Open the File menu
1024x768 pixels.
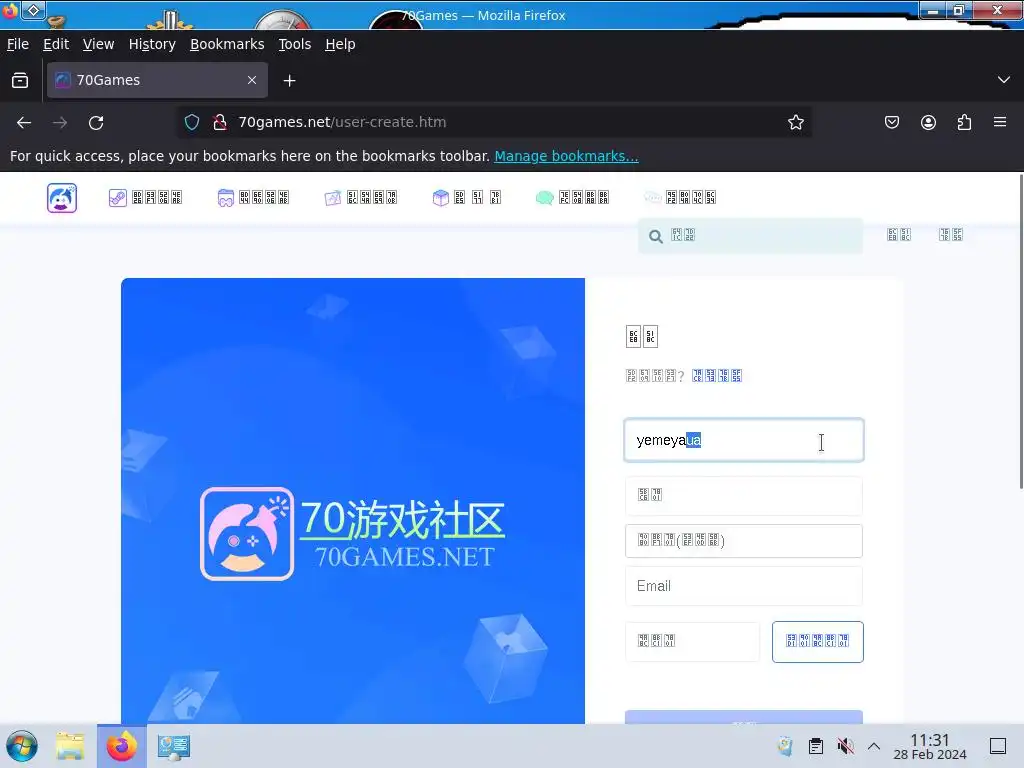pyautogui.click(x=18, y=44)
